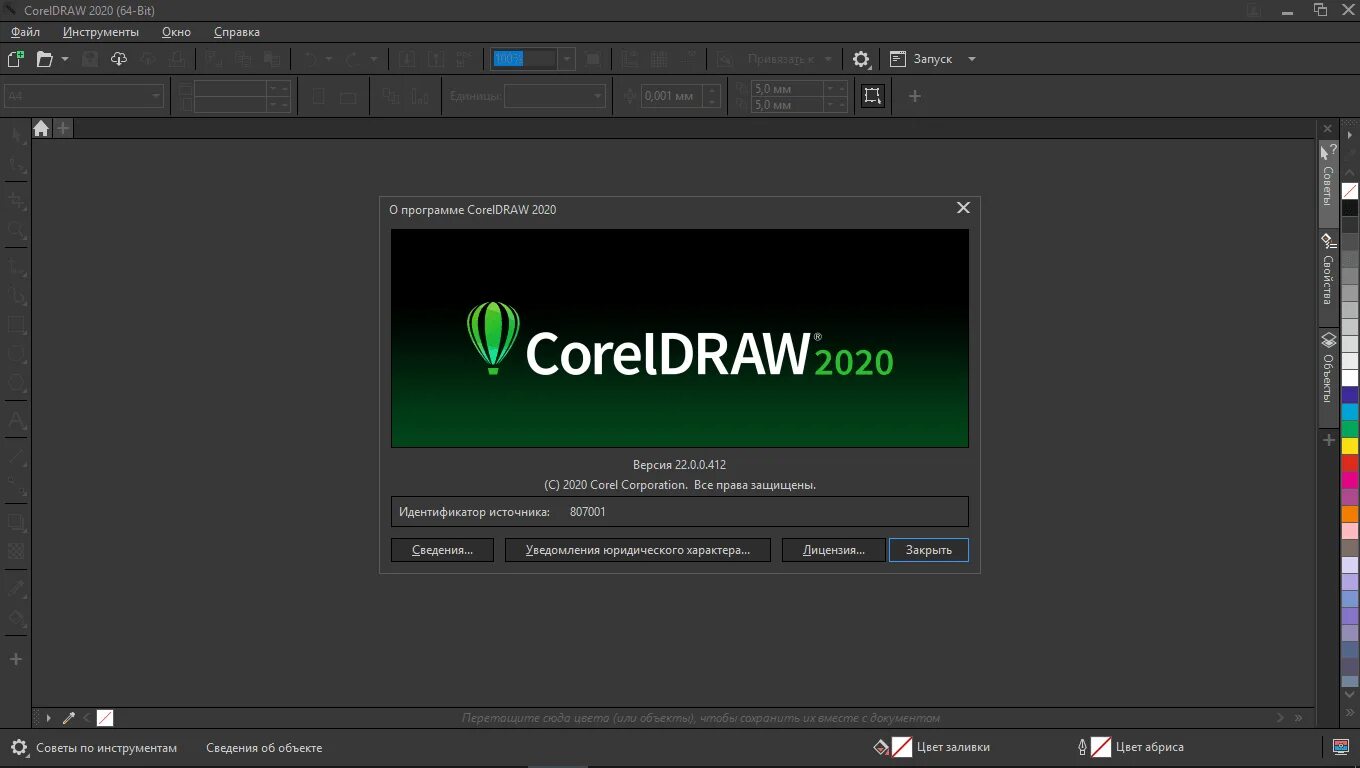Image resolution: width=1360 pixels, height=768 pixels.
Task: Click the nudge distance stepper arrows
Action: pos(712,97)
